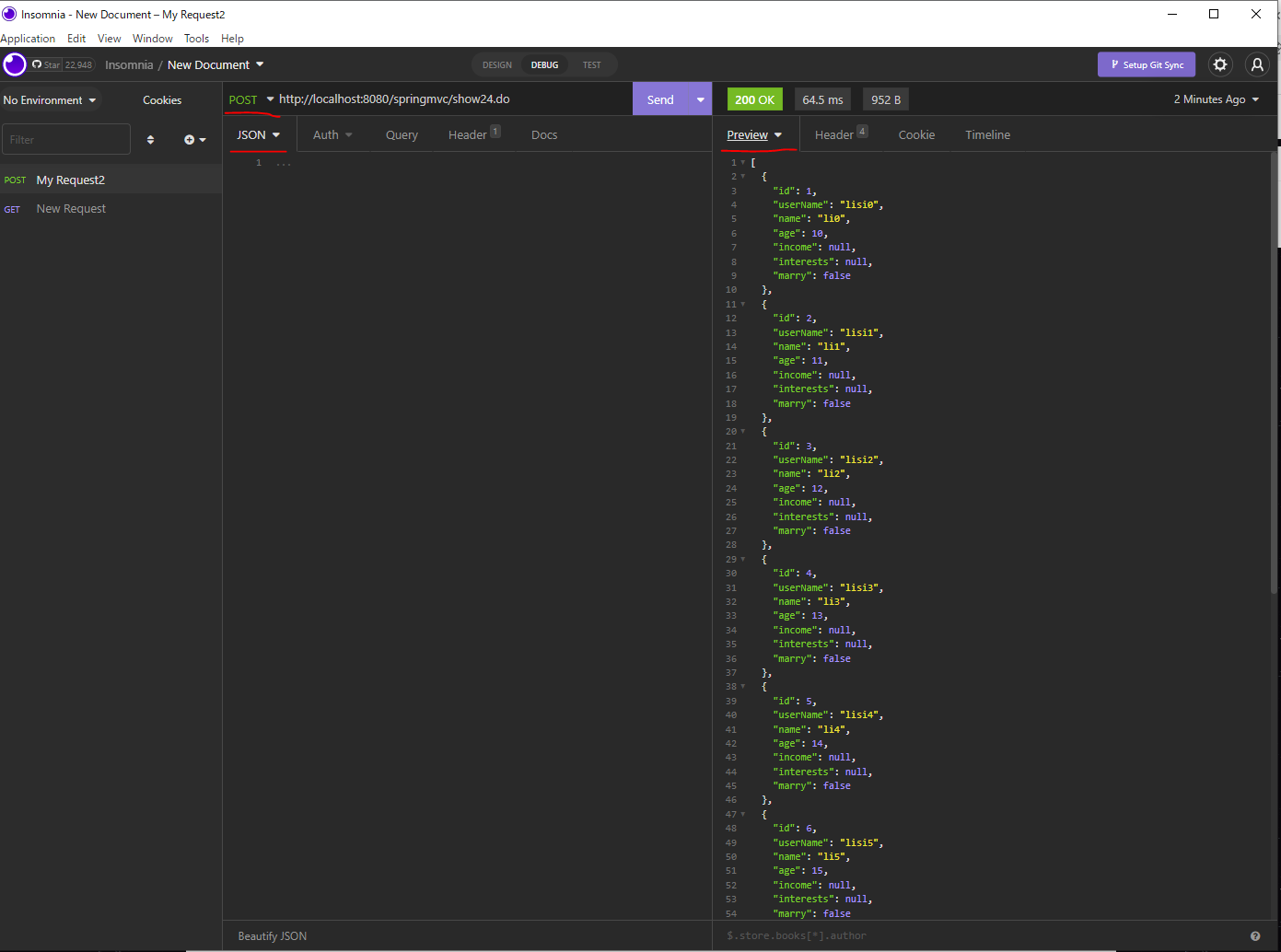Screen dimensions: 1281x952
Task: Switch to the Debug view
Action: coord(544,65)
